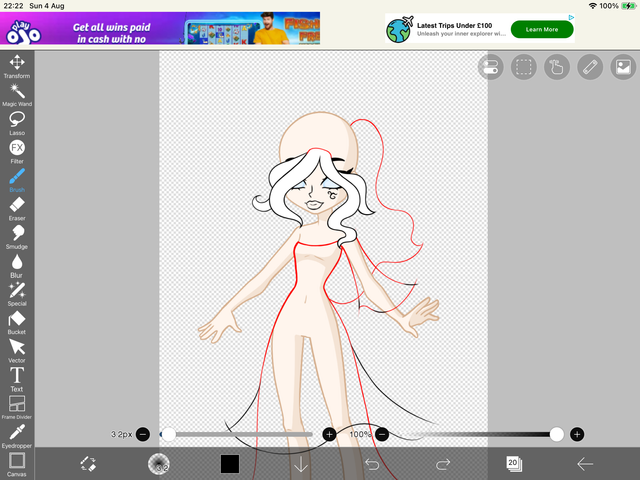640x480 pixels.
Task: Decrease brush thickness with minus button
Action: 143,434
